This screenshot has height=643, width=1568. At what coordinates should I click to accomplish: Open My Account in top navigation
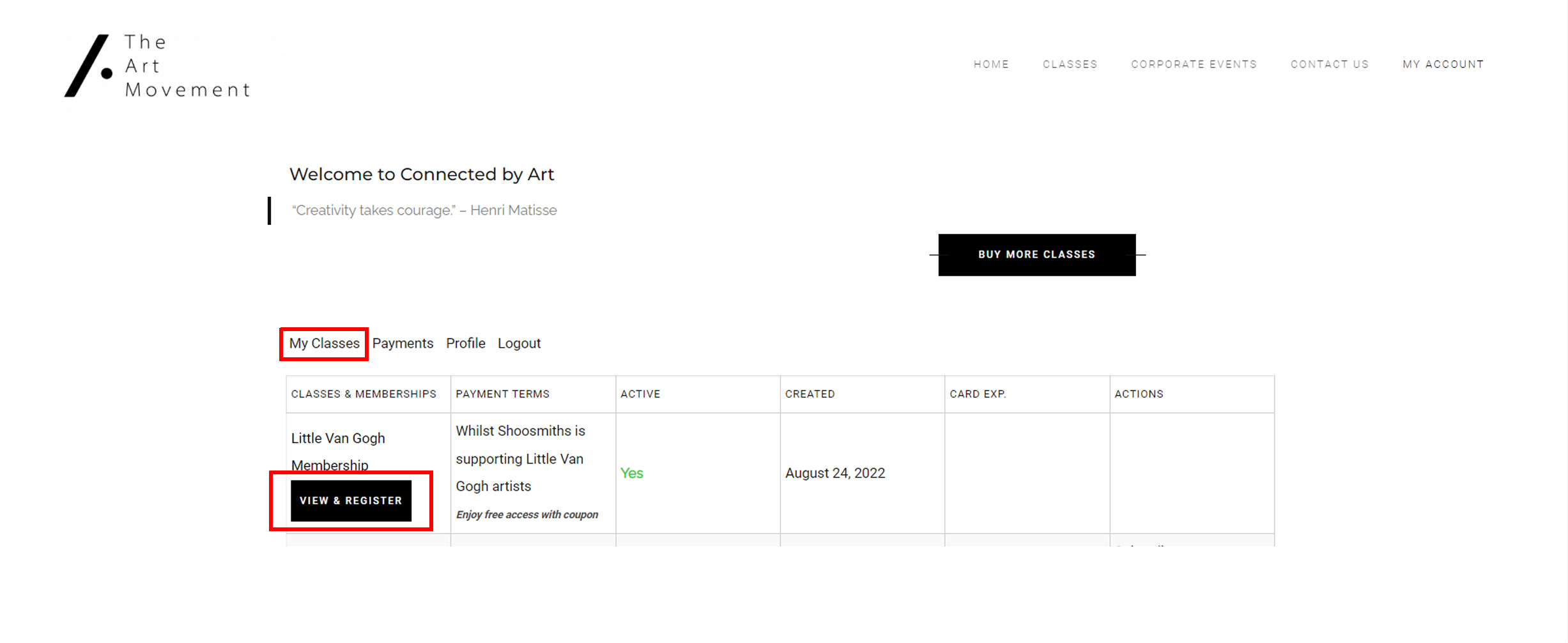click(x=1443, y=65)
